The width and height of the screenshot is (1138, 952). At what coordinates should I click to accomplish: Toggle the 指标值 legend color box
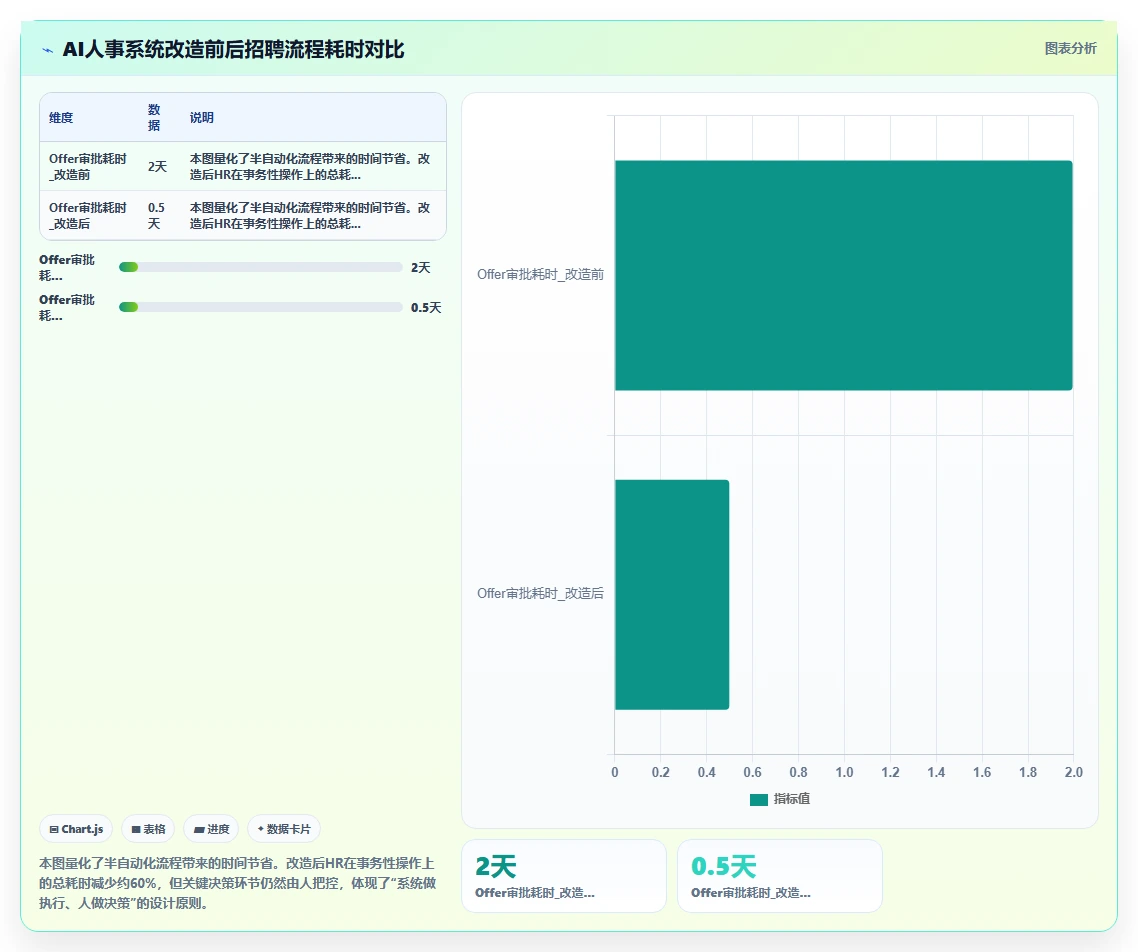coord(758,799)
